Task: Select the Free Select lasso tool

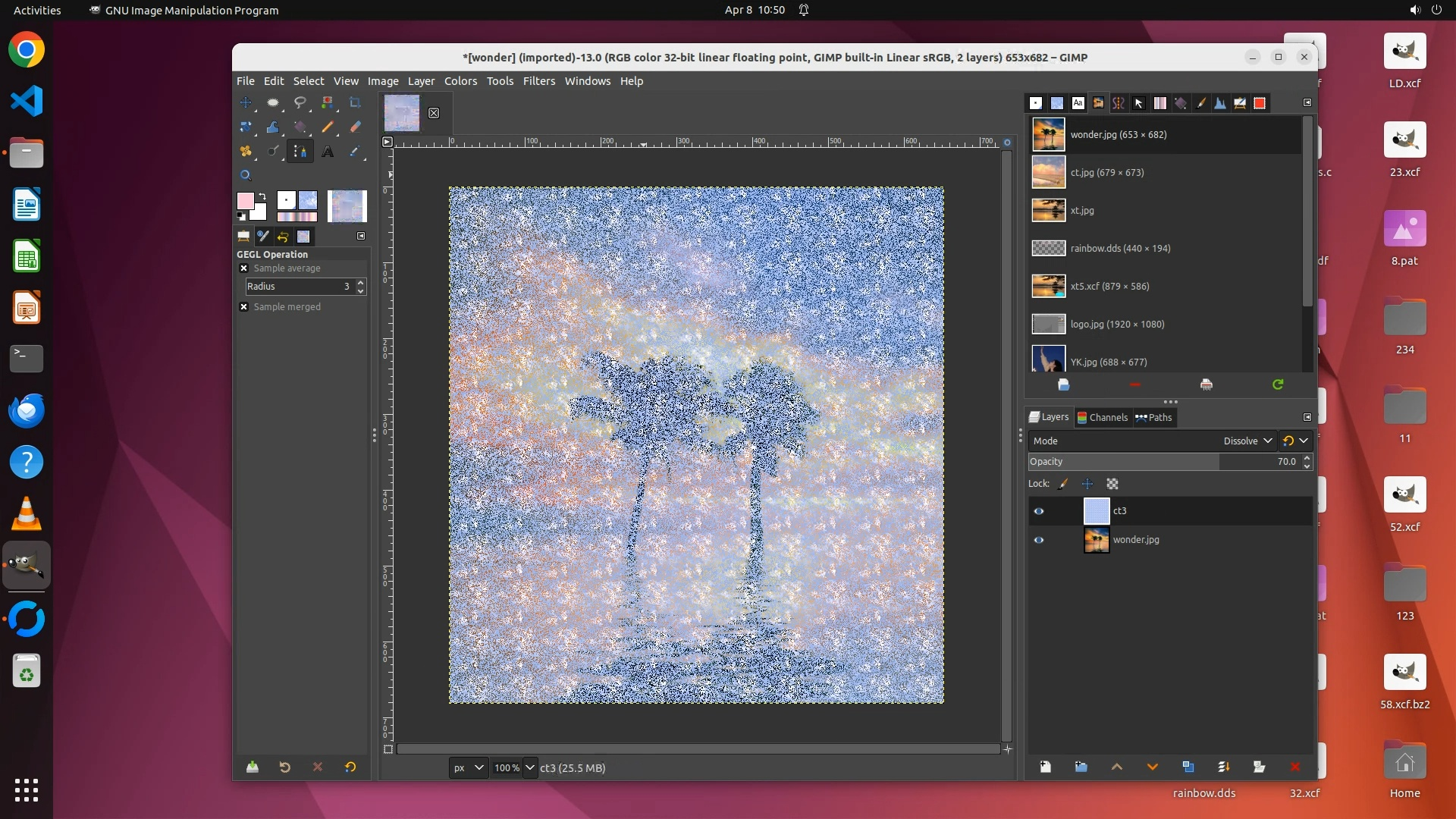Action: coord(300,102)
